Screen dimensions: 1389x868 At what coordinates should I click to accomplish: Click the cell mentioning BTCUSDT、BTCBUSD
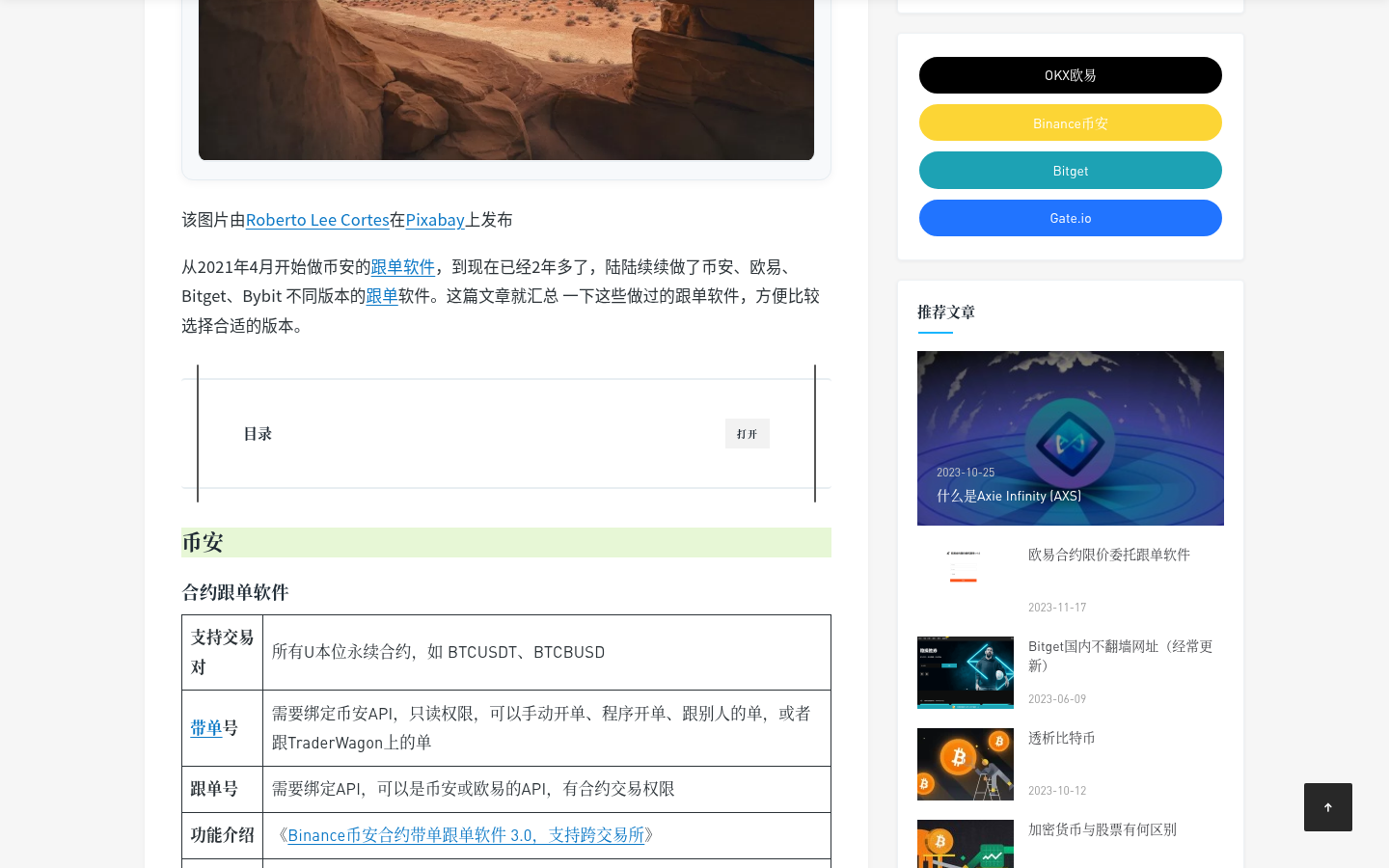547,653
